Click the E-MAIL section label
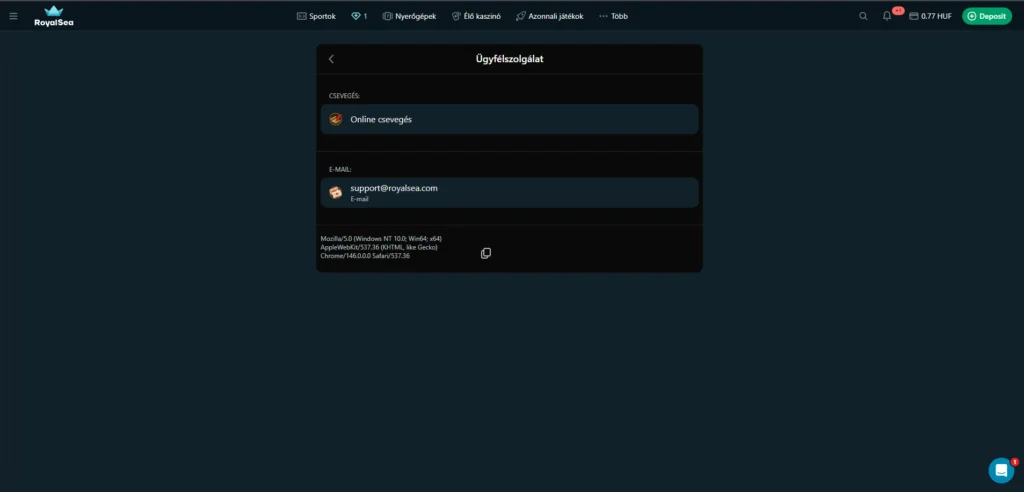 tap(340, 169)
